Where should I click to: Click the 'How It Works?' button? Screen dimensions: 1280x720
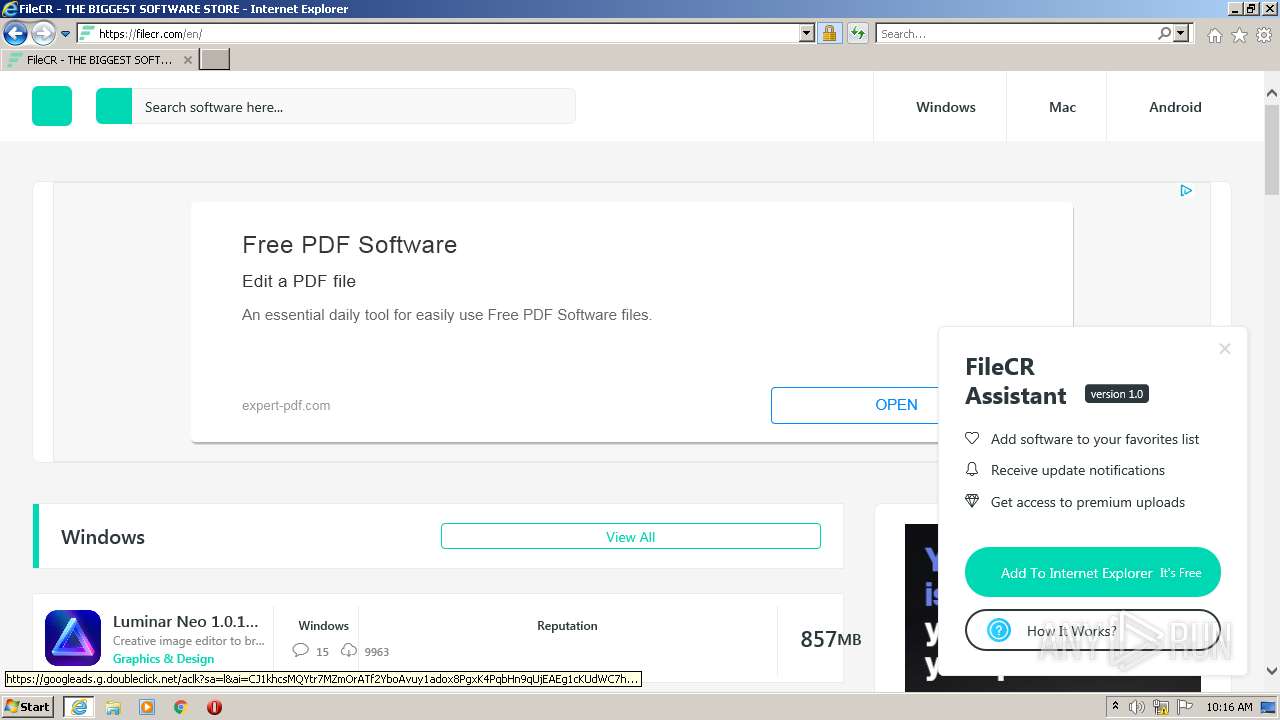(1093, 631)
